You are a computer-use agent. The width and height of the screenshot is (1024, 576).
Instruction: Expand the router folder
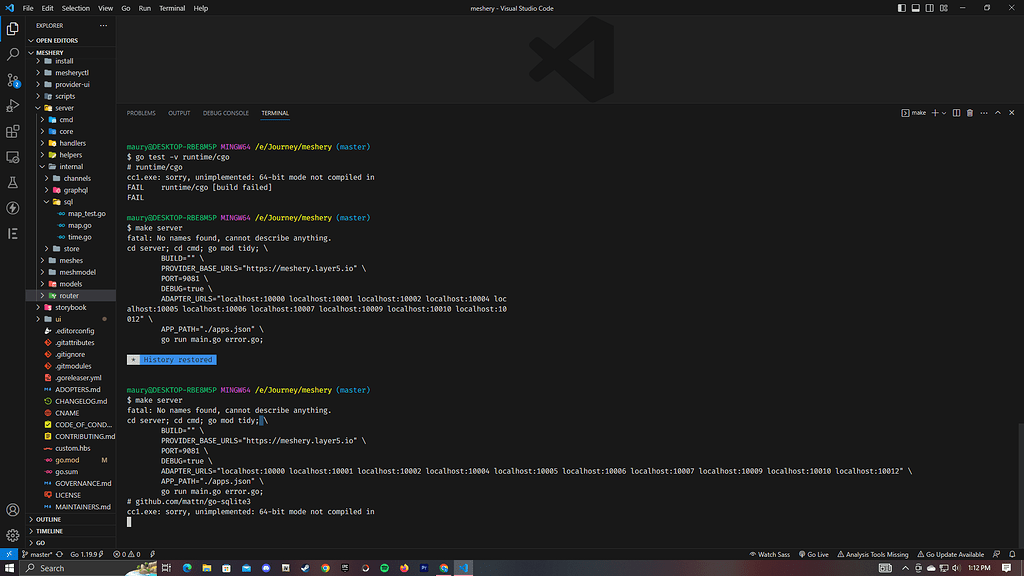[71, 296]
